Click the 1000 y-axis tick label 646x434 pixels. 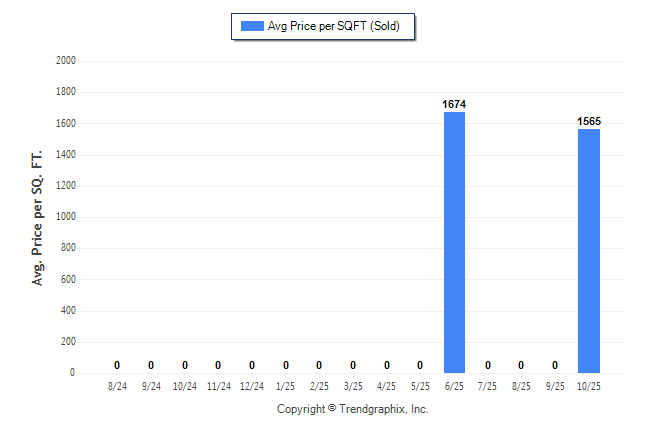[67, 217]
